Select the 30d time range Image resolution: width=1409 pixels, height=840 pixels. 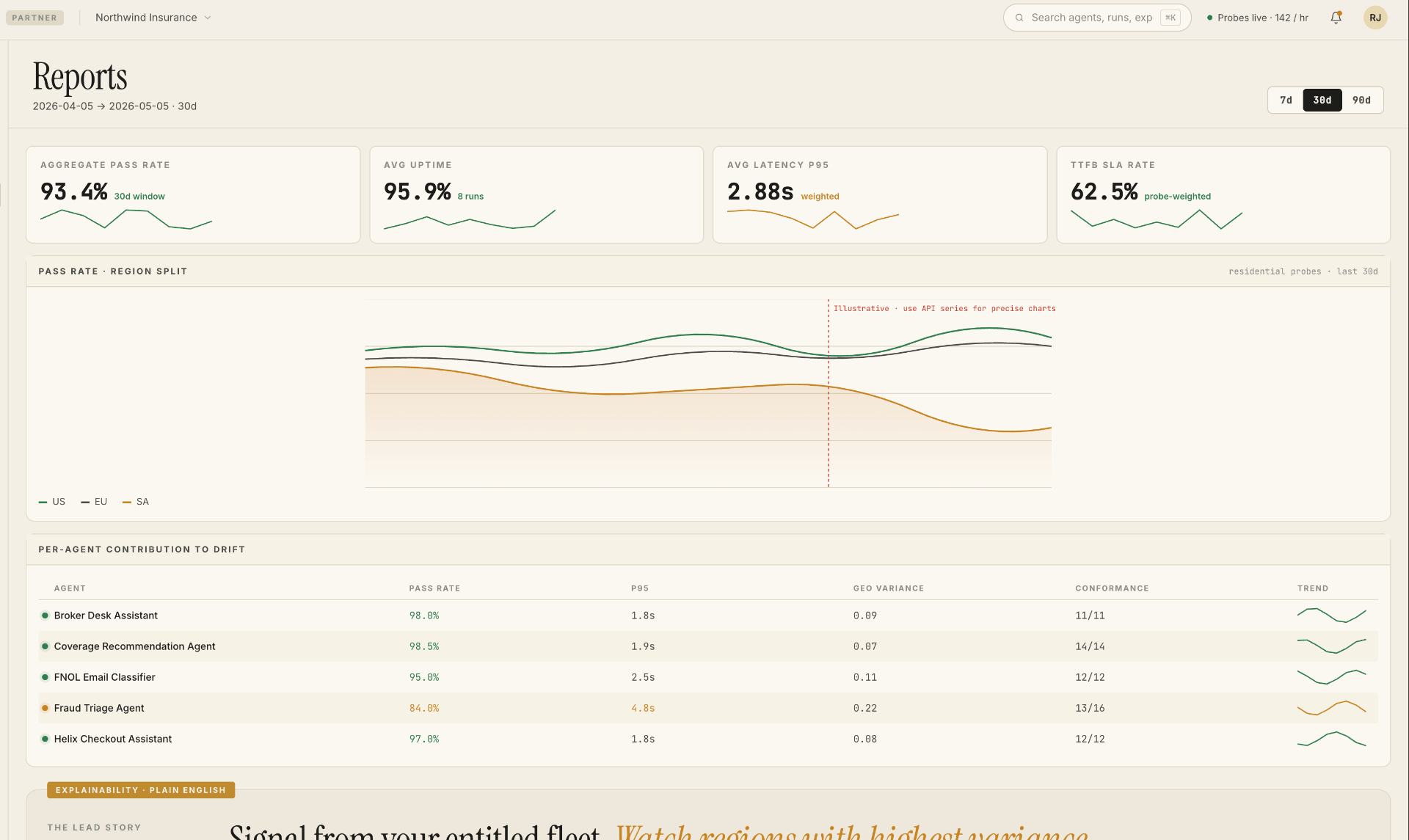[x=1322, y=100]
